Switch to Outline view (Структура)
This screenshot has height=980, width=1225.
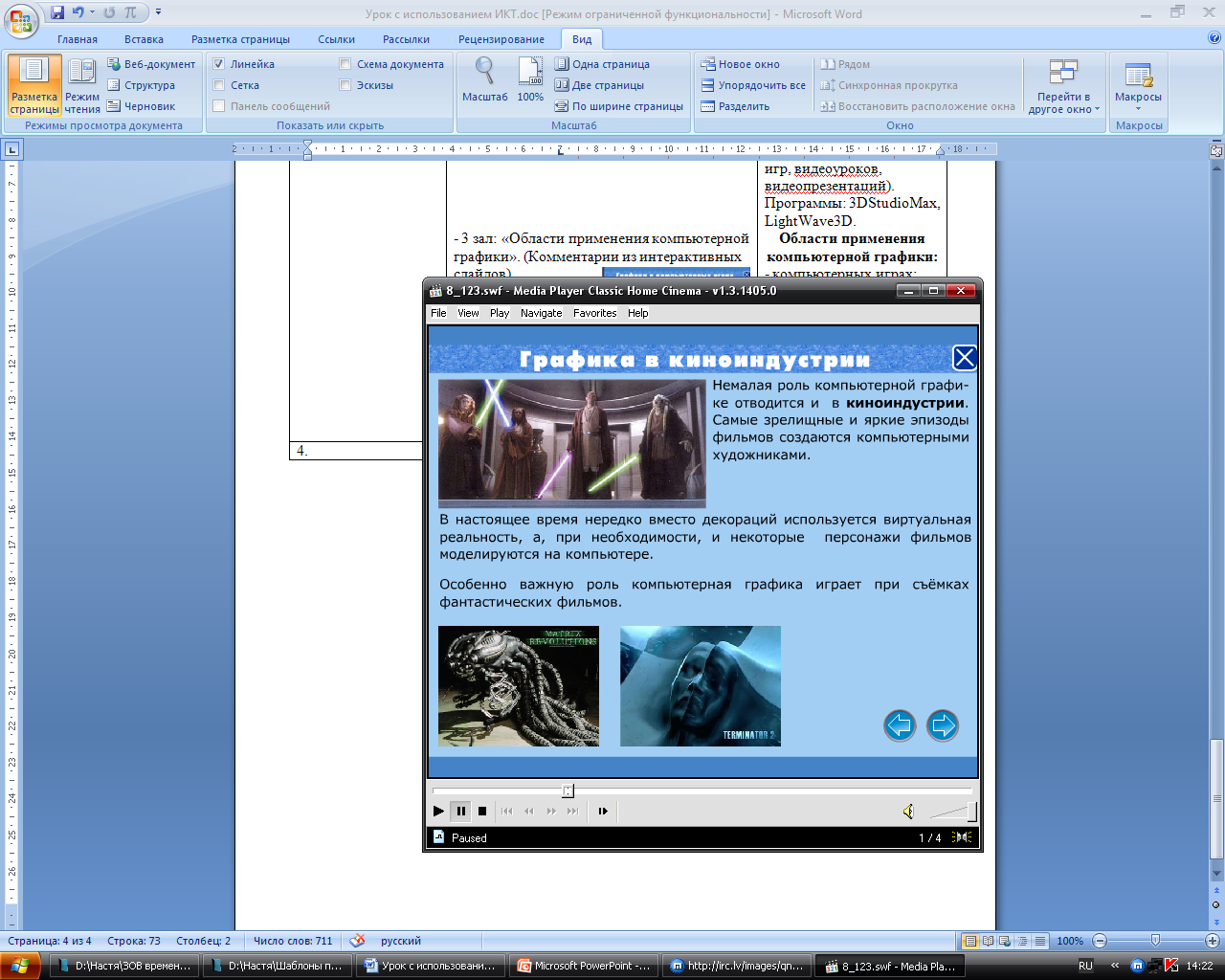(142, 85)
